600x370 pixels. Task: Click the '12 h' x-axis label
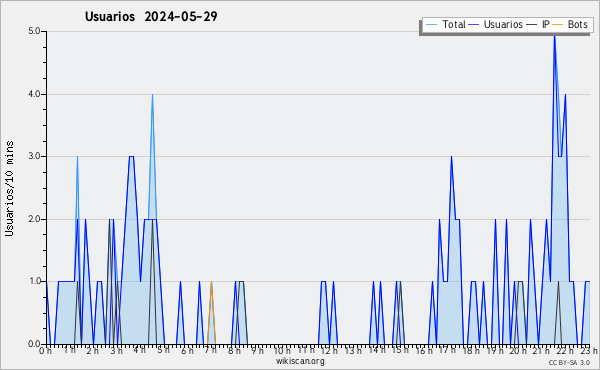329,351
